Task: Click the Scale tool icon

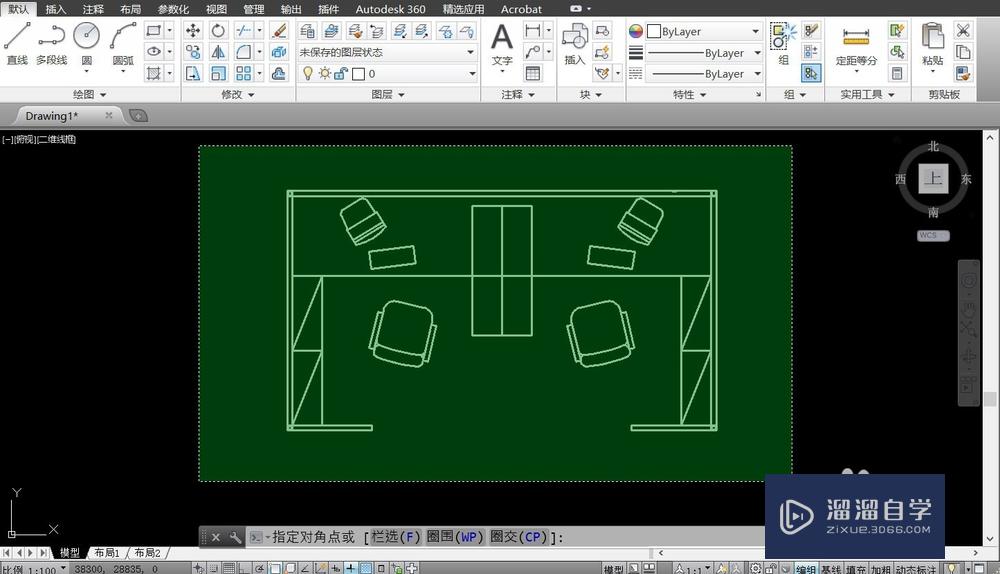Action: pyautogui.click(x=218, y=73)
